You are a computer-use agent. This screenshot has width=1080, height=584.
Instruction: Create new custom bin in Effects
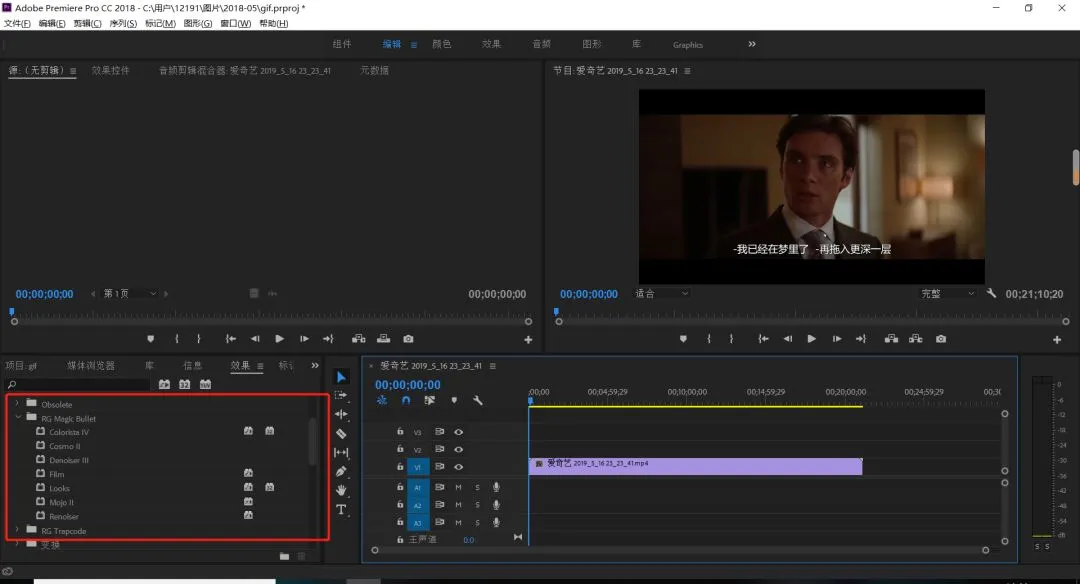point(284,556)
